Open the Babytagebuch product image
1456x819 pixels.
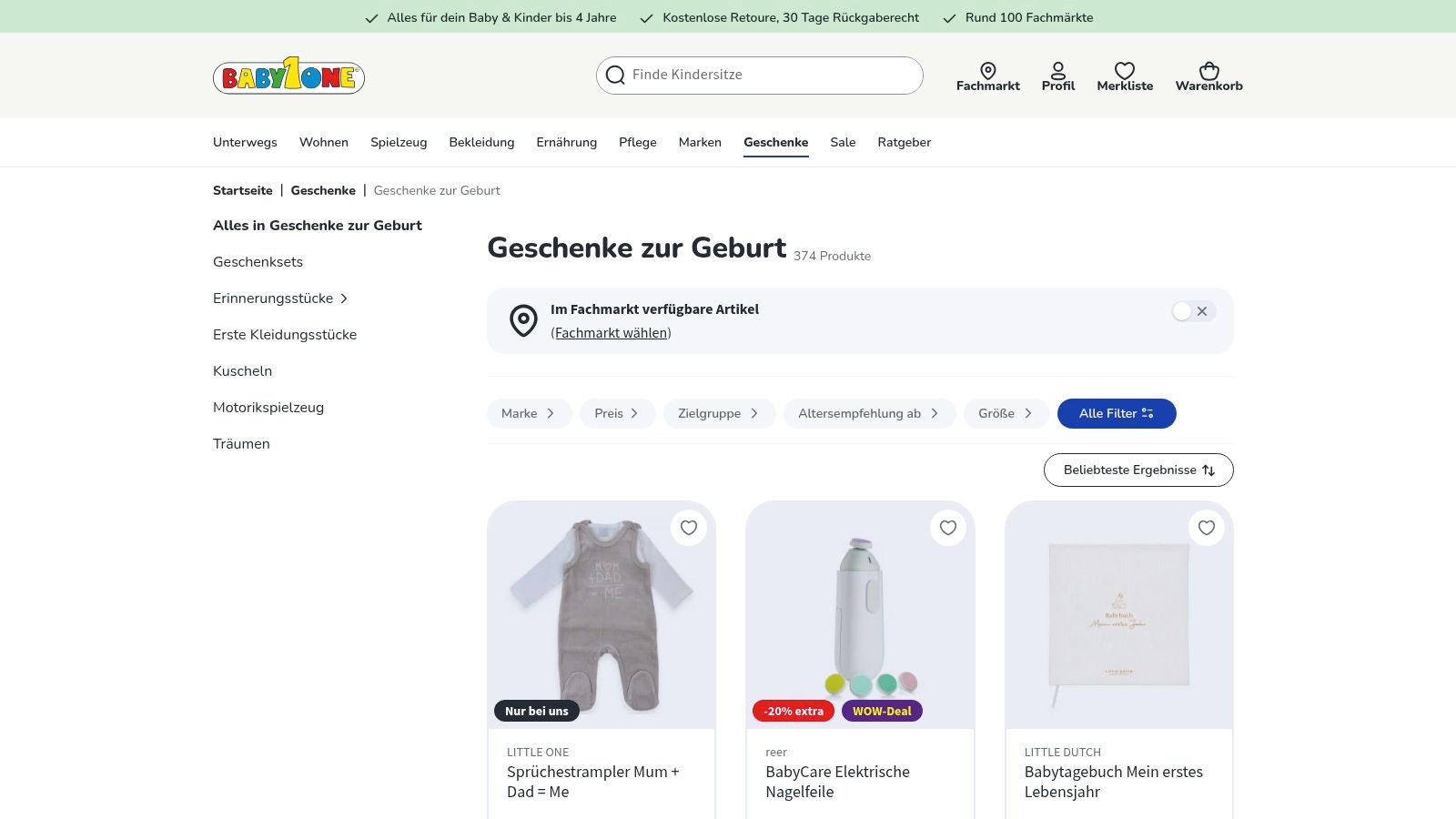coord(1119,614)
